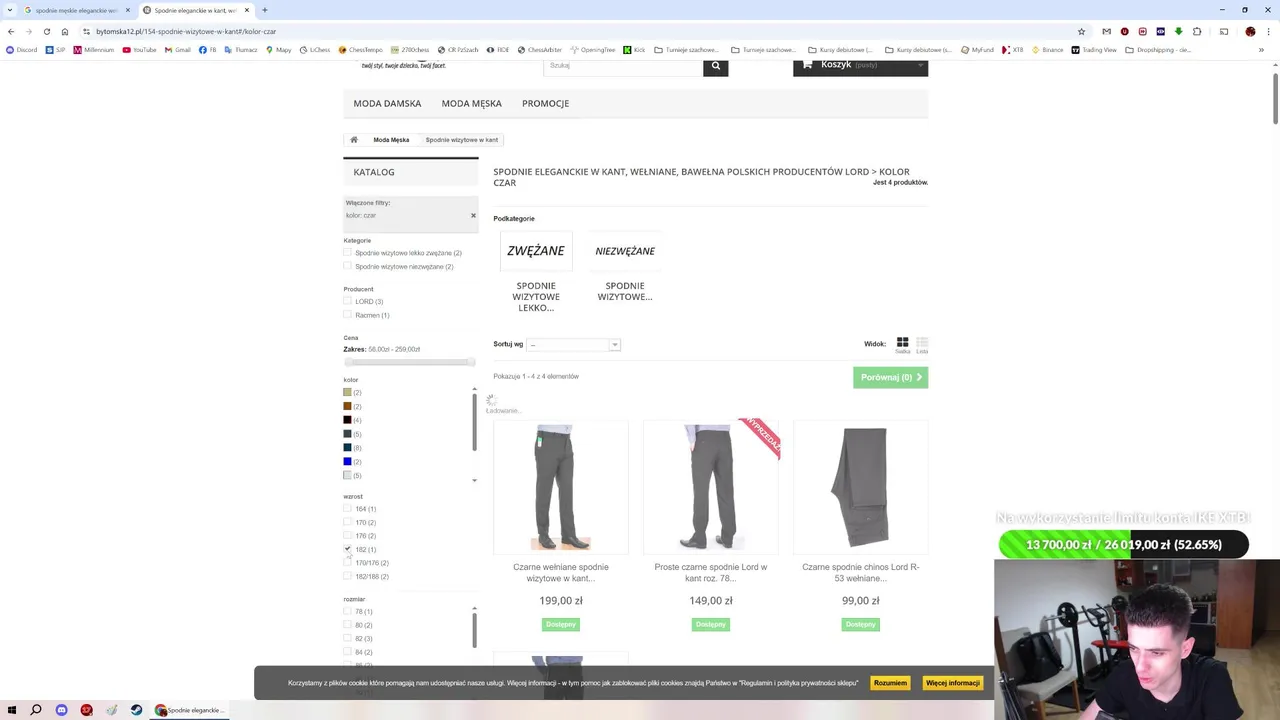Remove the 'kolor: czar' active filter
The image size is (1280, 720).
pos(473,215)
